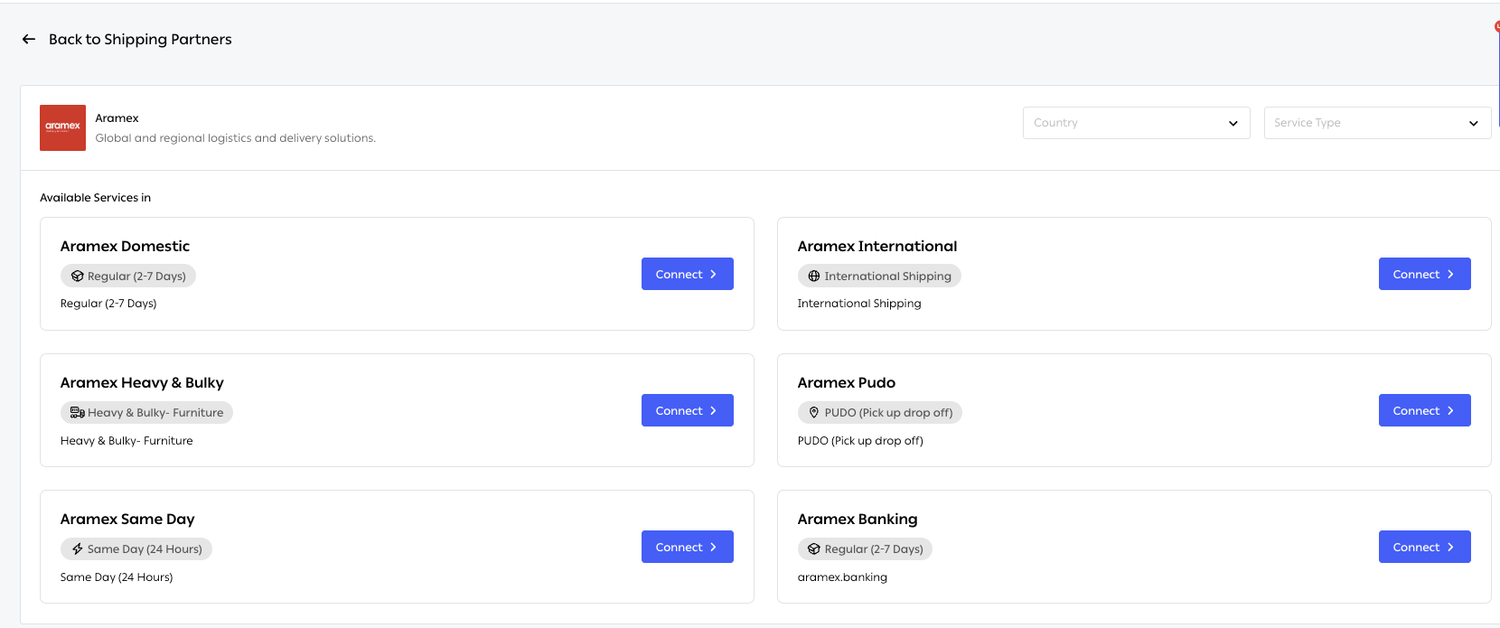Connect the Aramex Pudo service
The width and height of the screenshot is (1500, 628).
coord(1424,410)
